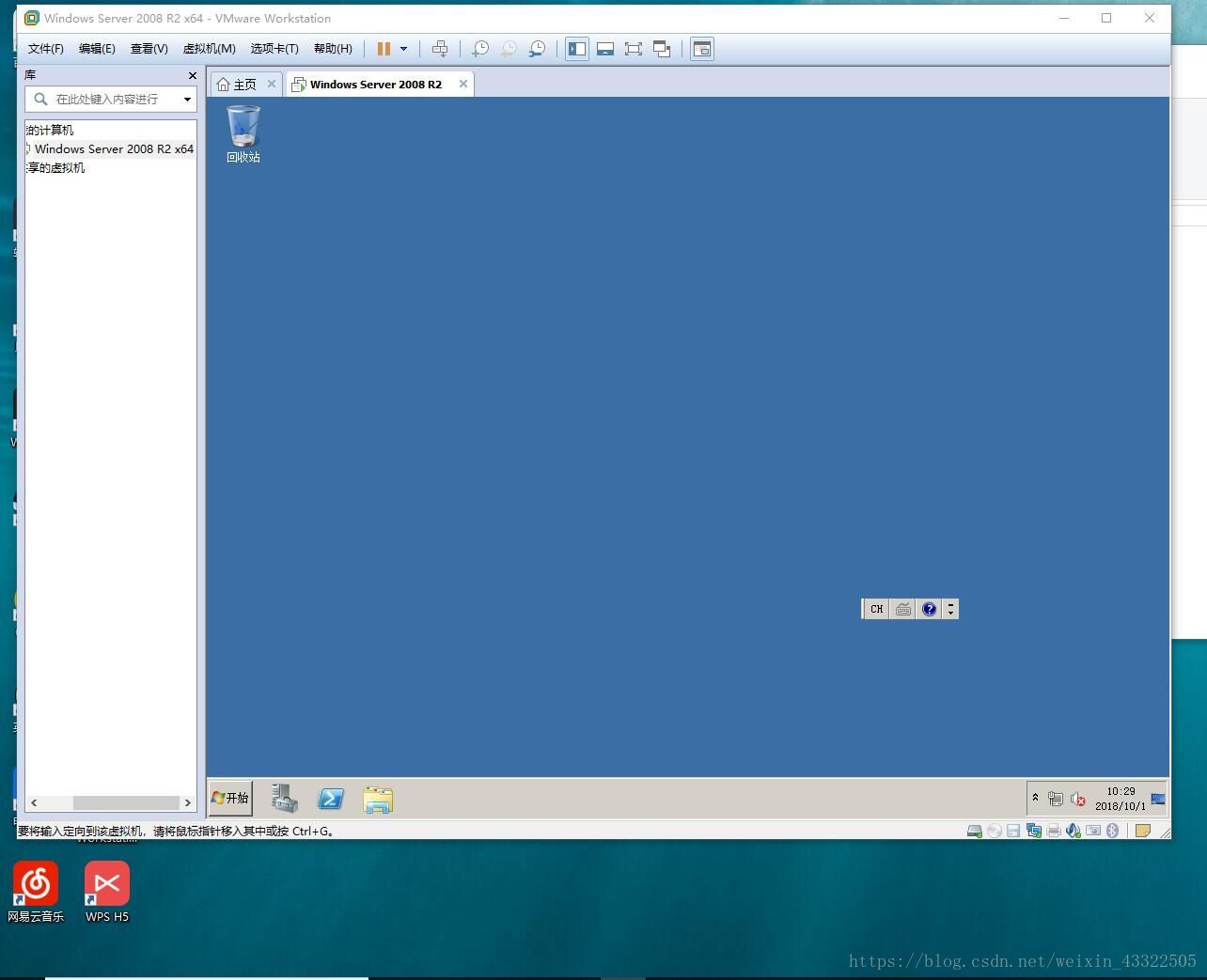
Task: Open 网易云音乐 desktop shortcut
Action: point(36,892)
